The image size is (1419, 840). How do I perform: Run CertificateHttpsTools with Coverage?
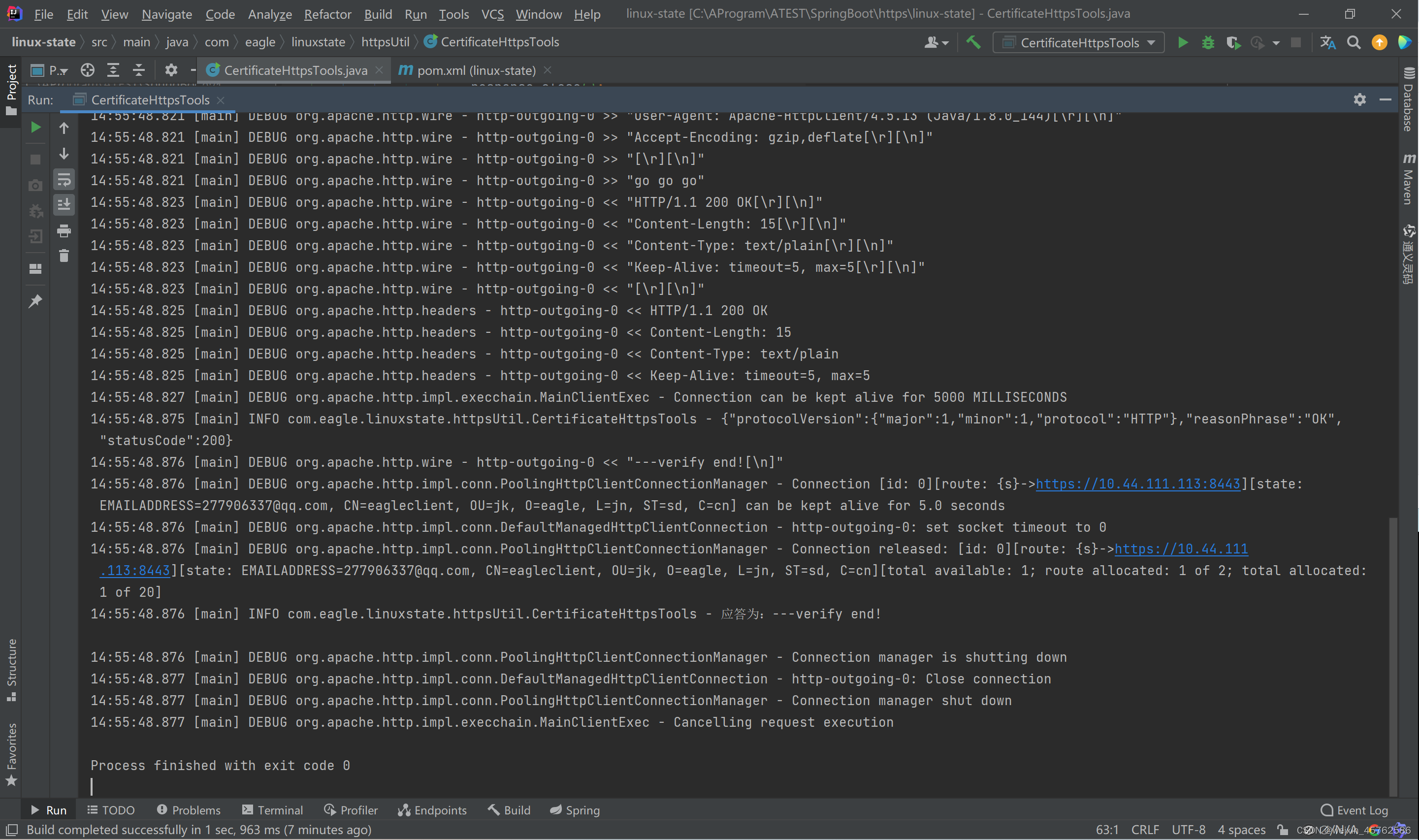[x=1233, y=42]
